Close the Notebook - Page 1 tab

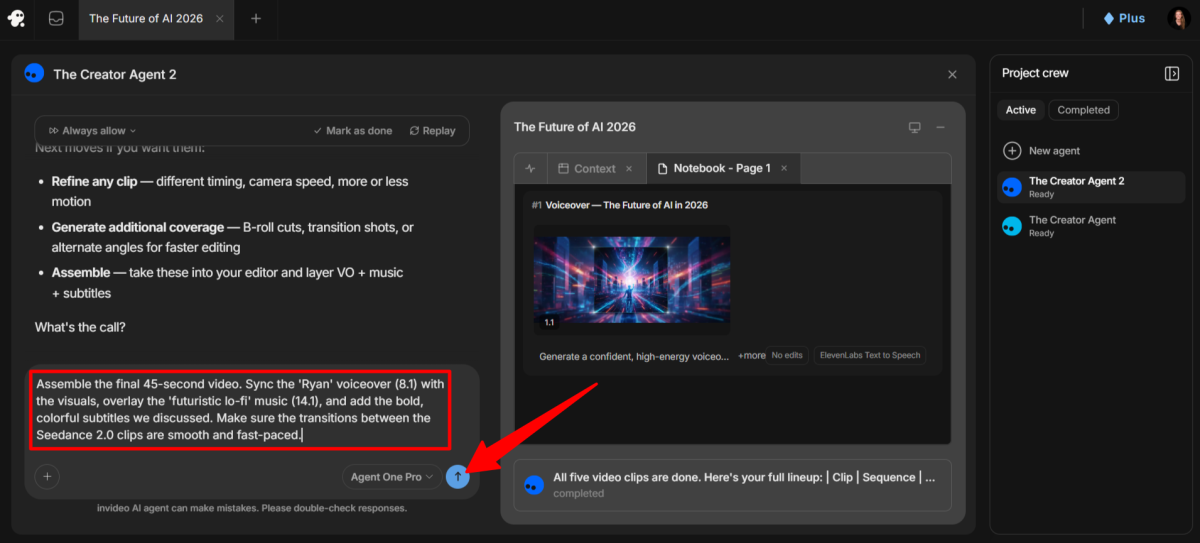pyautogui.click(x=784, y=168)
